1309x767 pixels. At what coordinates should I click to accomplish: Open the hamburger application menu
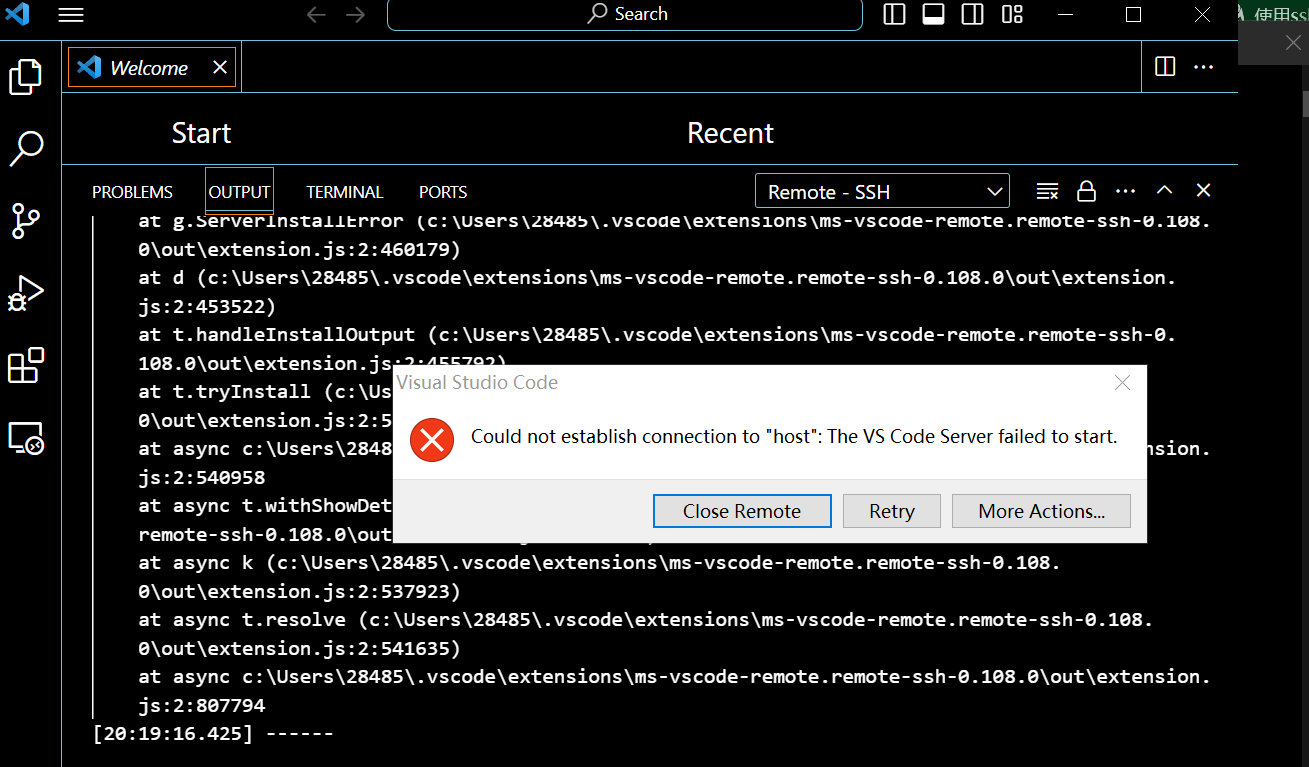coord(71,14)
